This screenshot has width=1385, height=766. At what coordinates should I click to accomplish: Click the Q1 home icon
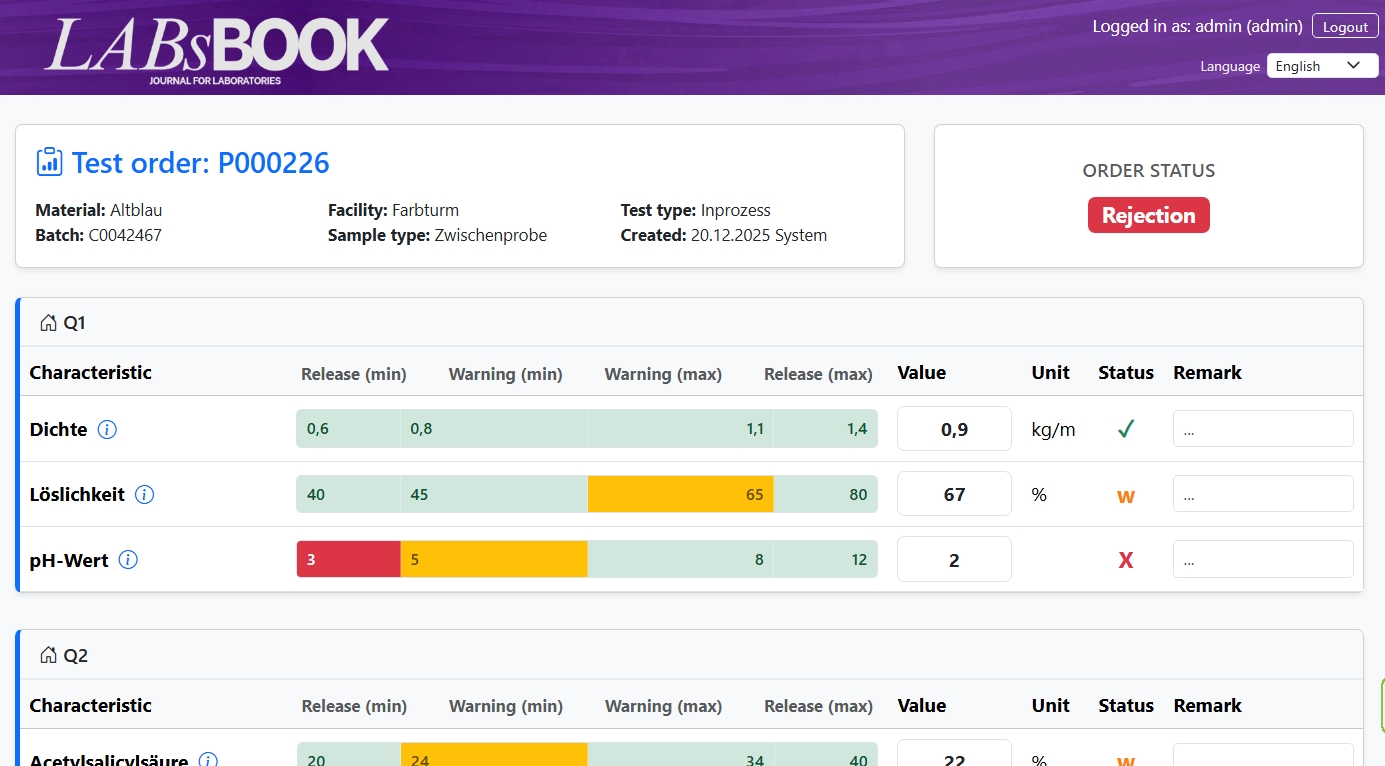pos(48,323)
